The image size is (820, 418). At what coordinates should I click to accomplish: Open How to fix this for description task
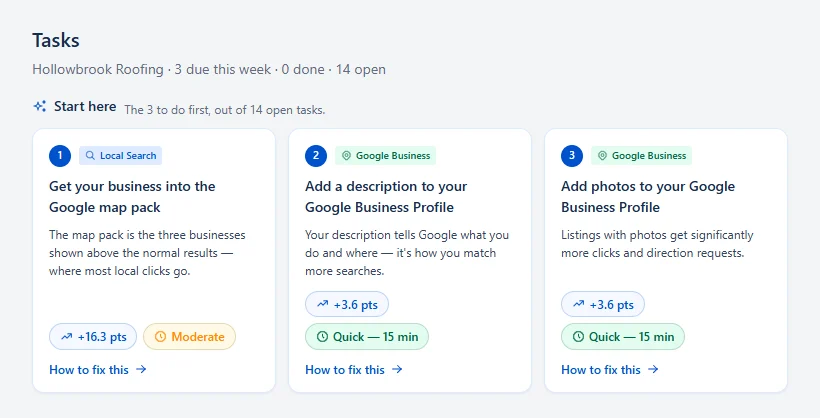point(354,369)
